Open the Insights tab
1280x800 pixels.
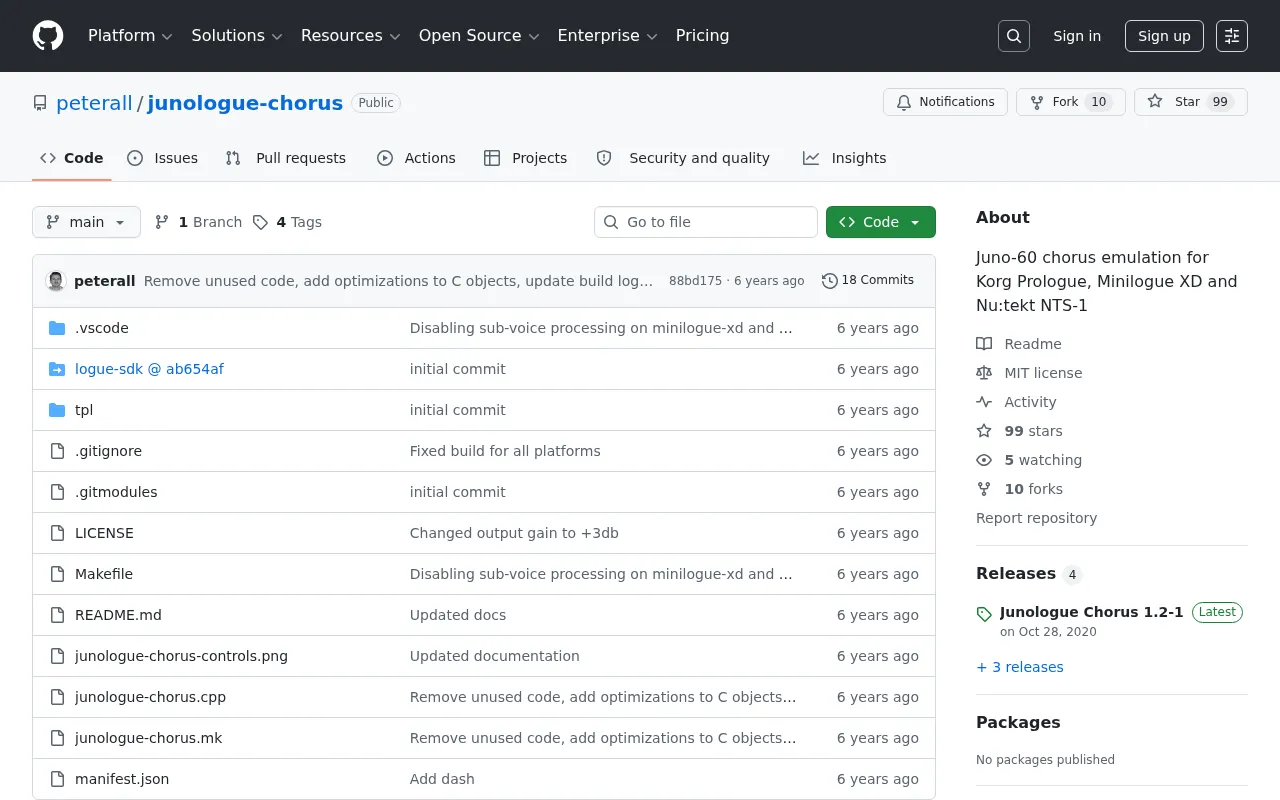pos(845,158)
